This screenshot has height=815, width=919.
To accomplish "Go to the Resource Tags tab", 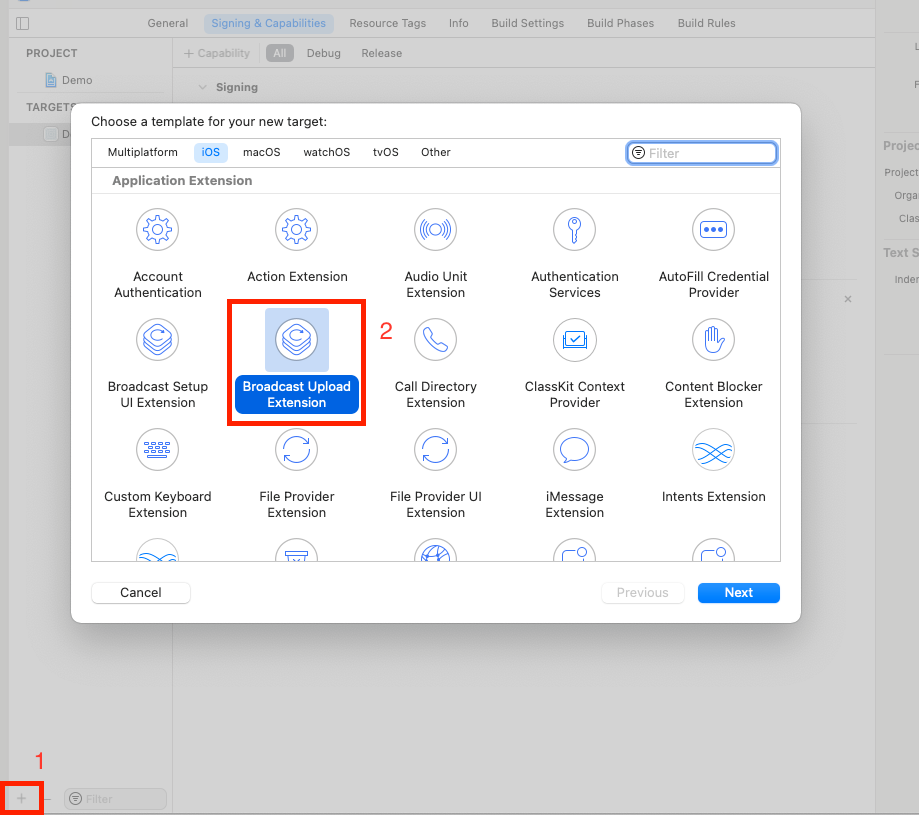I will point(387,23).
